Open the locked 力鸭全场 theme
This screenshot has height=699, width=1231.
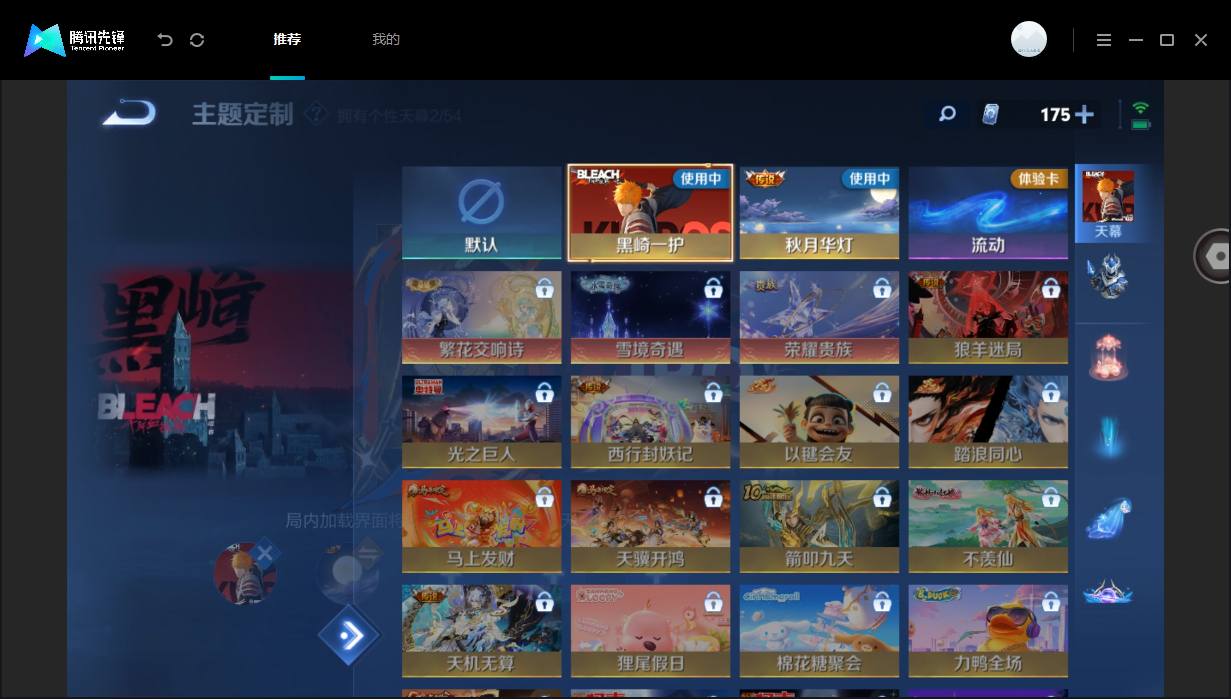tap(988, 631)
